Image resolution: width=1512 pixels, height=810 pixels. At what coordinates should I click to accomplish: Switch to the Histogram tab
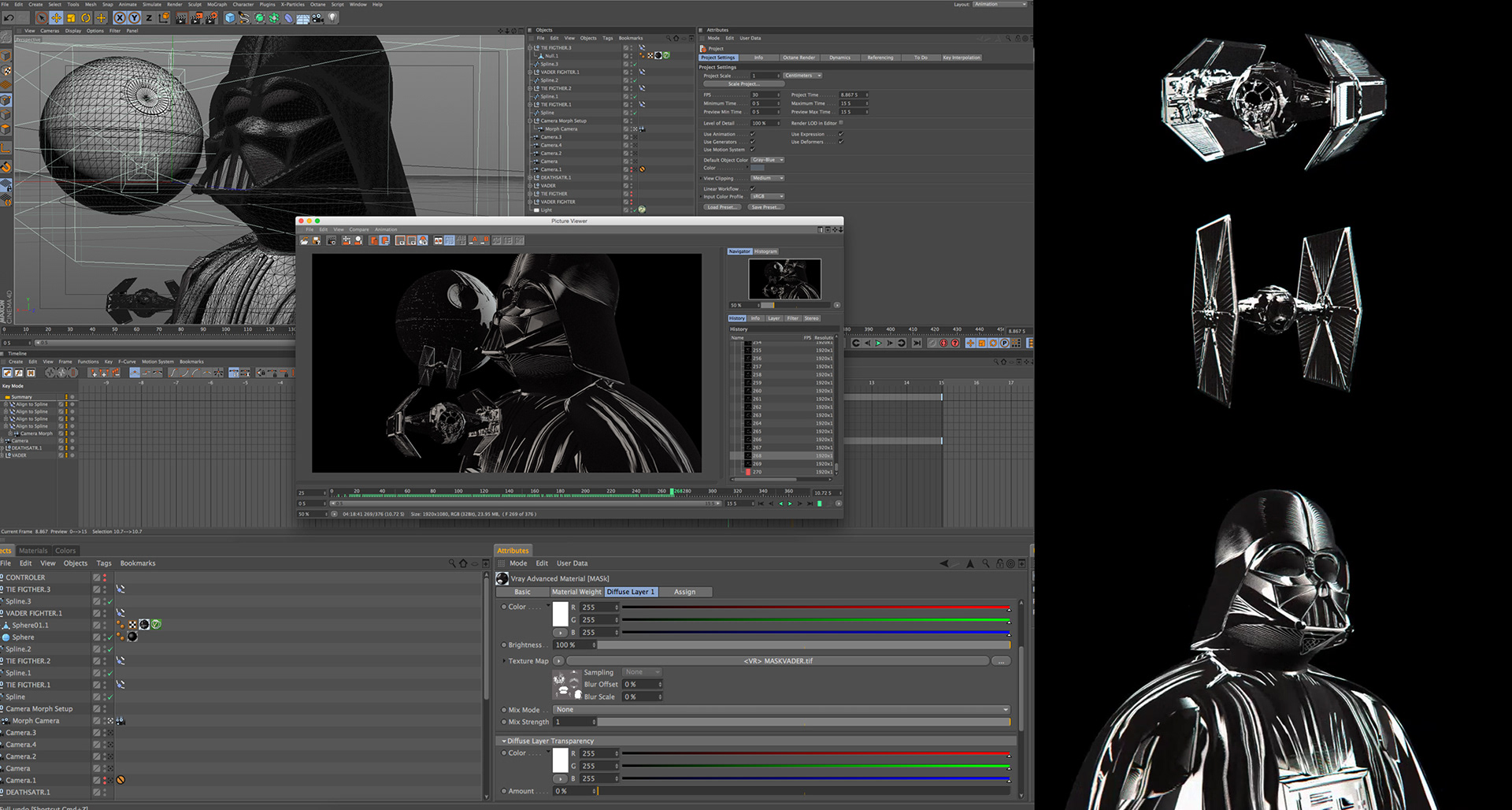click(765, 251)
